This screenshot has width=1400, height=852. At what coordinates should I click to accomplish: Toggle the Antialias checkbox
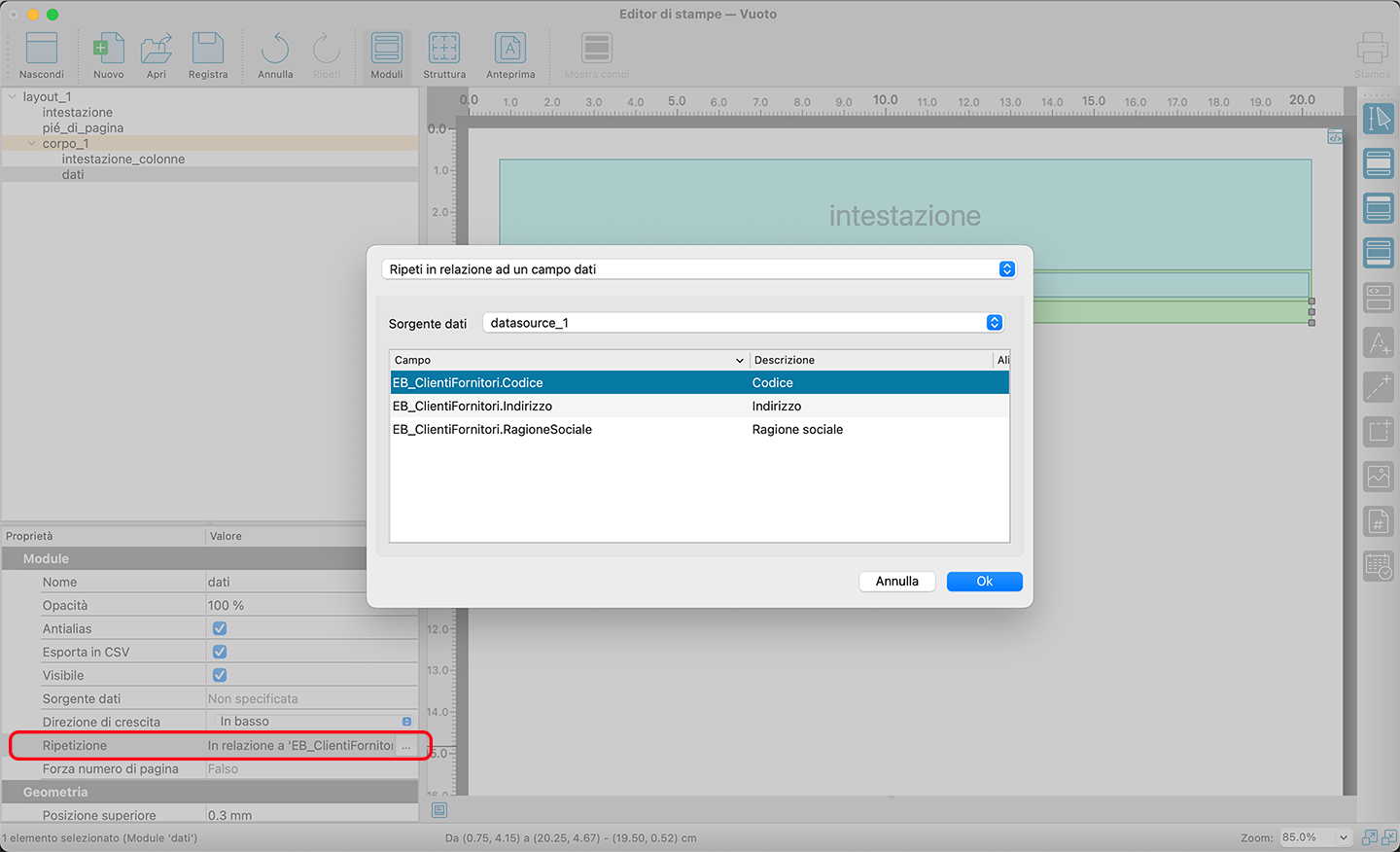[220, 628]
